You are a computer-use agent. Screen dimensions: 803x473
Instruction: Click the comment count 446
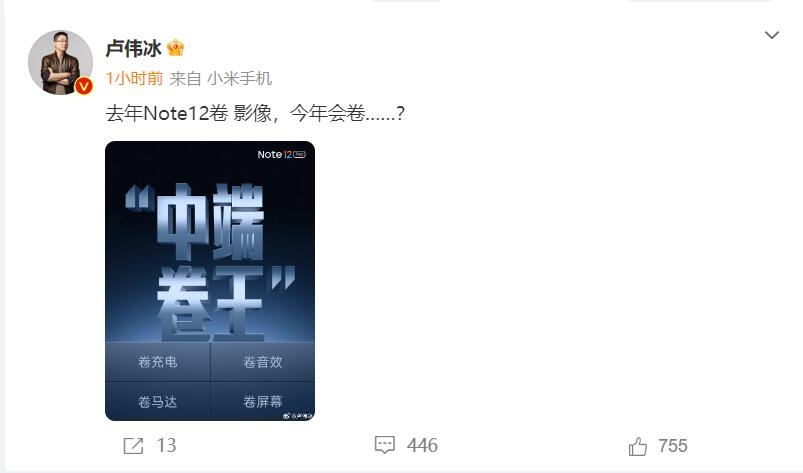[x=422, y=445]
